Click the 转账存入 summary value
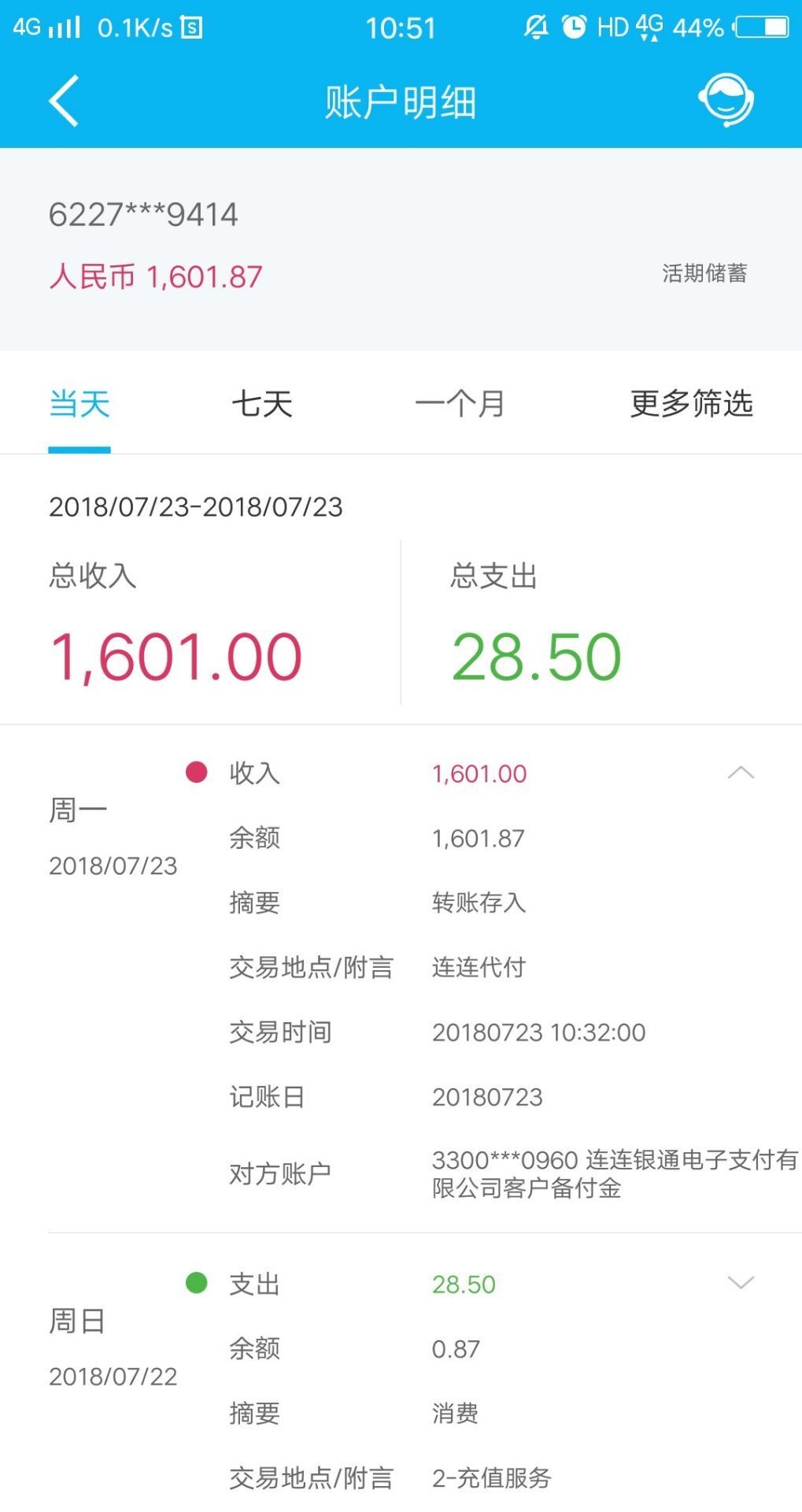The height and width of the screenshot is (1512, 802). coord(479,902)
